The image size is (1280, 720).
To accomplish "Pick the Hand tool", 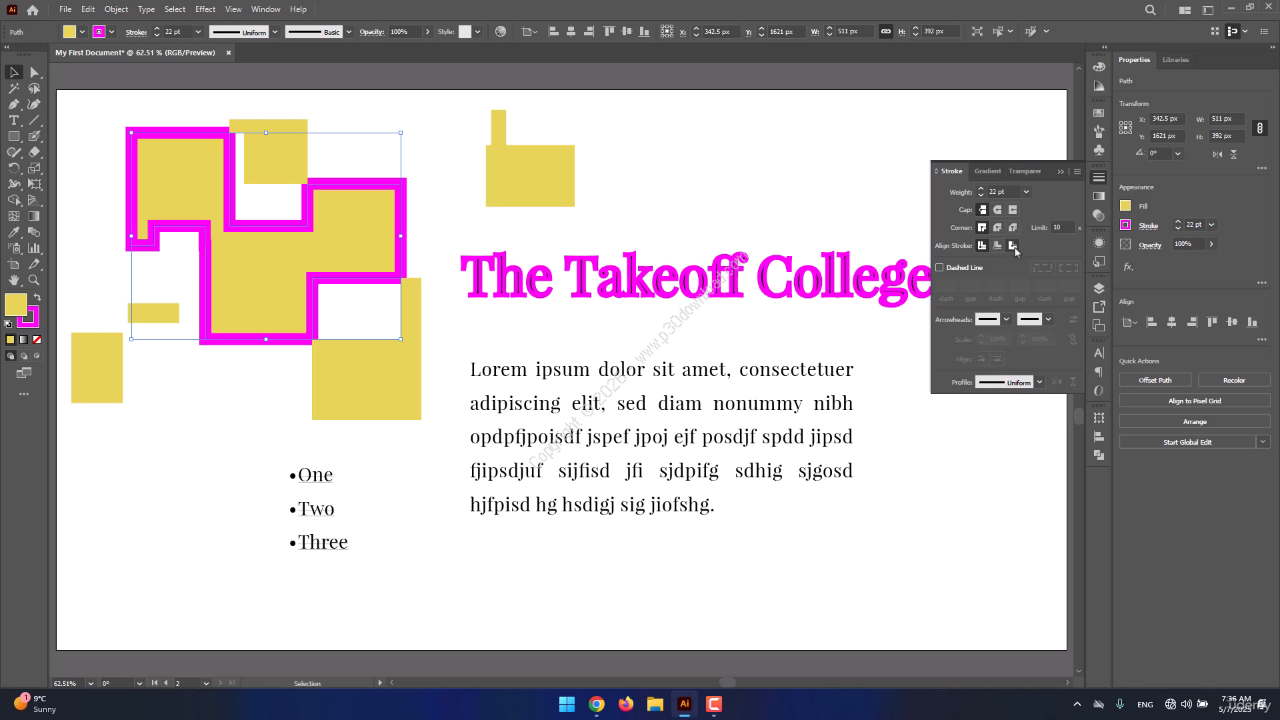I will (x=14, y=280).
